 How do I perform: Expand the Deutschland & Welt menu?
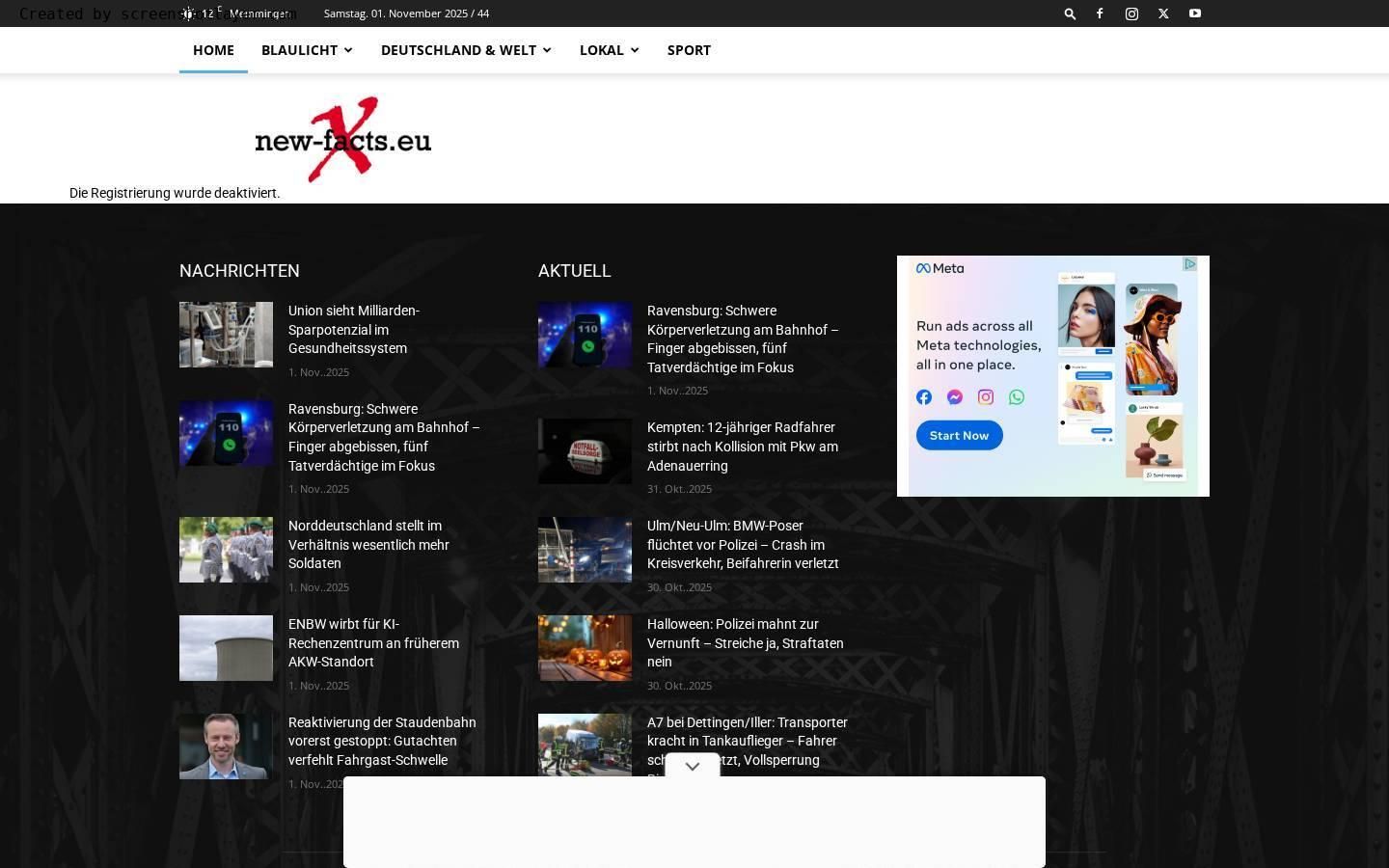(x=466, y=50)
